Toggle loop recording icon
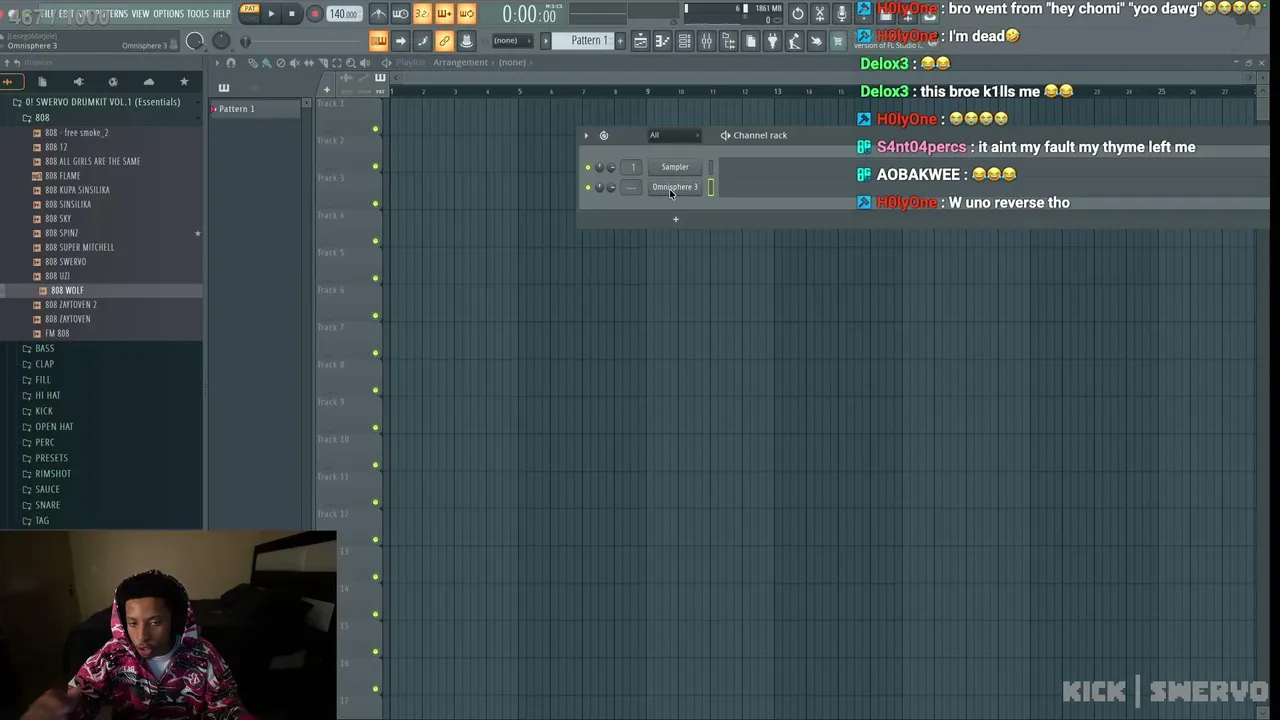Viewport: 1280px width, 720px height. click(x=466, y=14)
